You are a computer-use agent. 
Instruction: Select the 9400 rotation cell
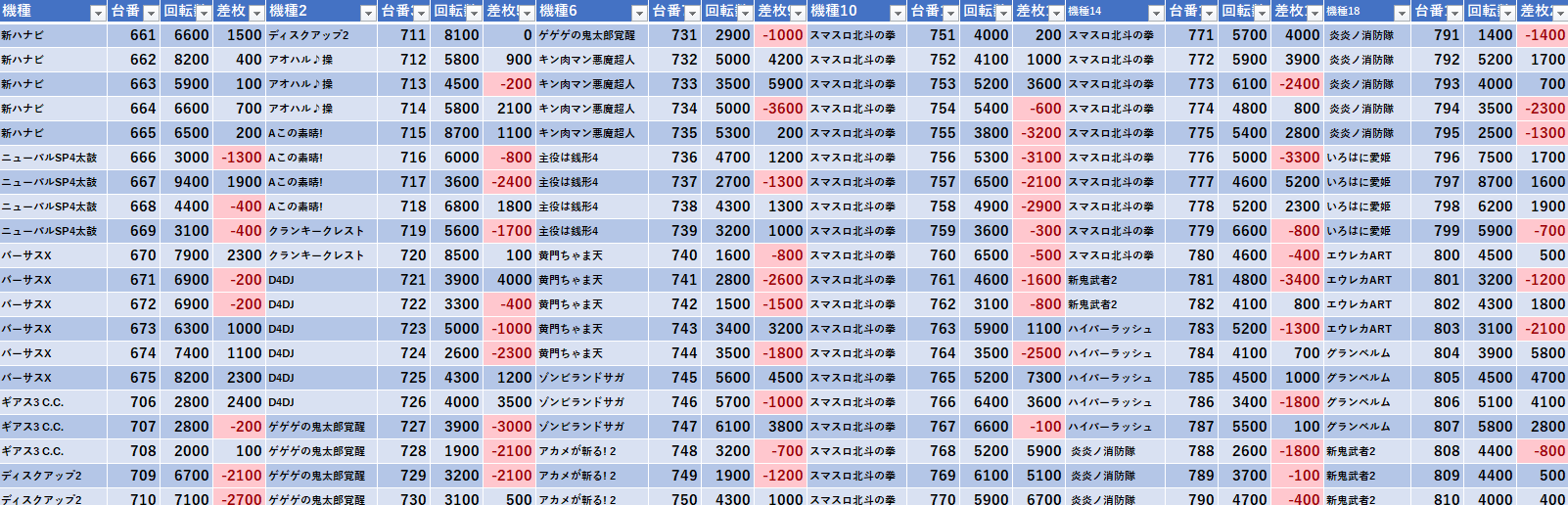click(x=186, y=182)
